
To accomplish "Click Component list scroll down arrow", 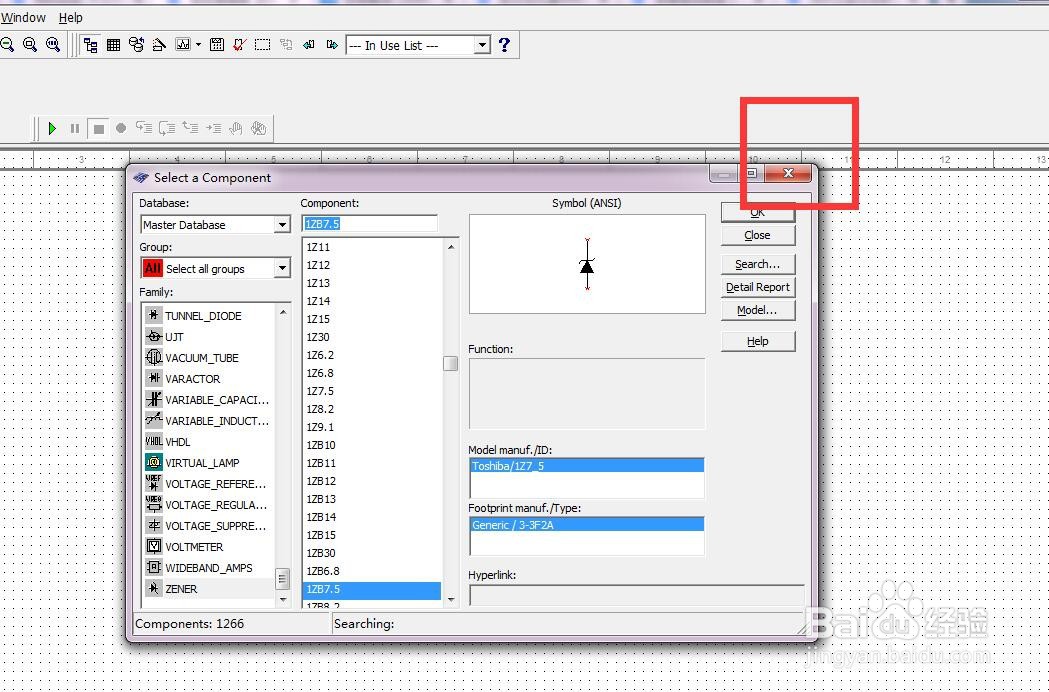I will click(x=451, y=600).
